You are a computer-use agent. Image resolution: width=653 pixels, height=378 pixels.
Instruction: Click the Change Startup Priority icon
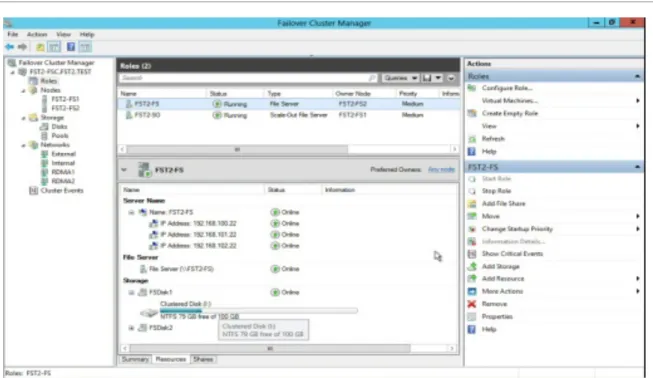(x=472, y=229)
